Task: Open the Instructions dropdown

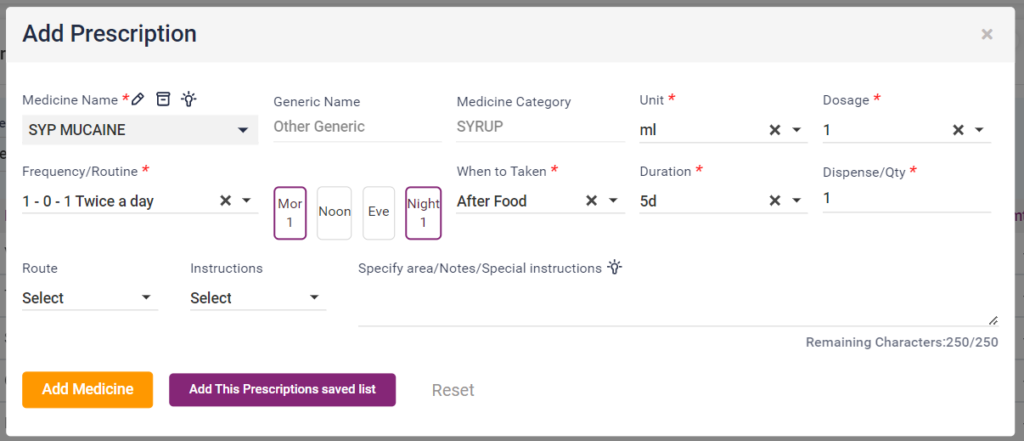Action: 314,298
